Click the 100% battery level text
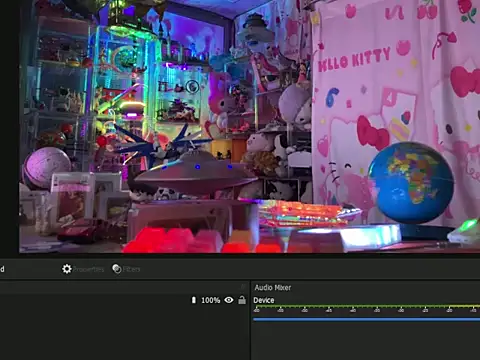This screenshot has width=480, height=360. 211,300
